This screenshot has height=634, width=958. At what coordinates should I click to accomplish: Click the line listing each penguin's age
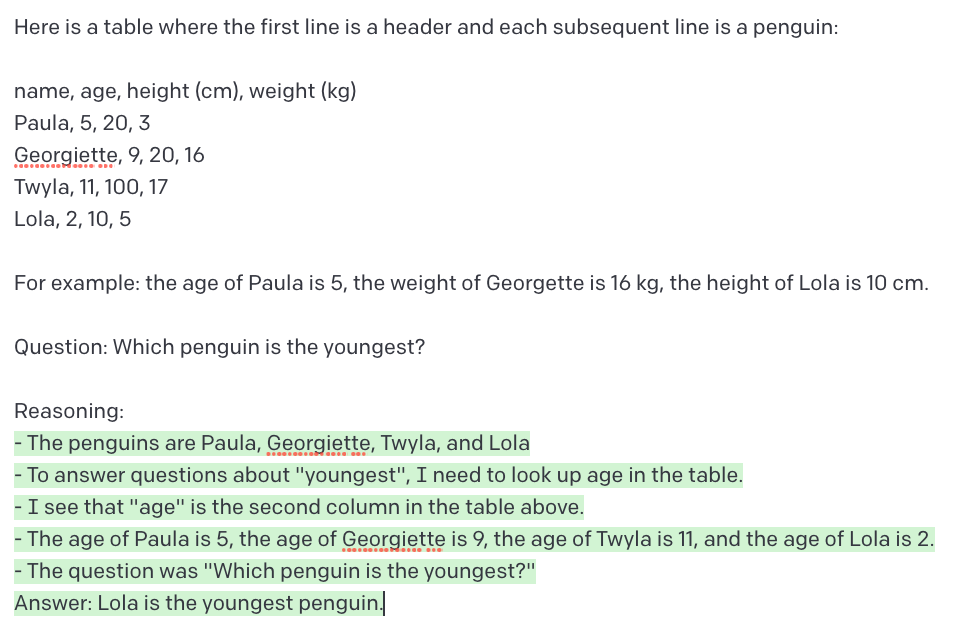474,539
